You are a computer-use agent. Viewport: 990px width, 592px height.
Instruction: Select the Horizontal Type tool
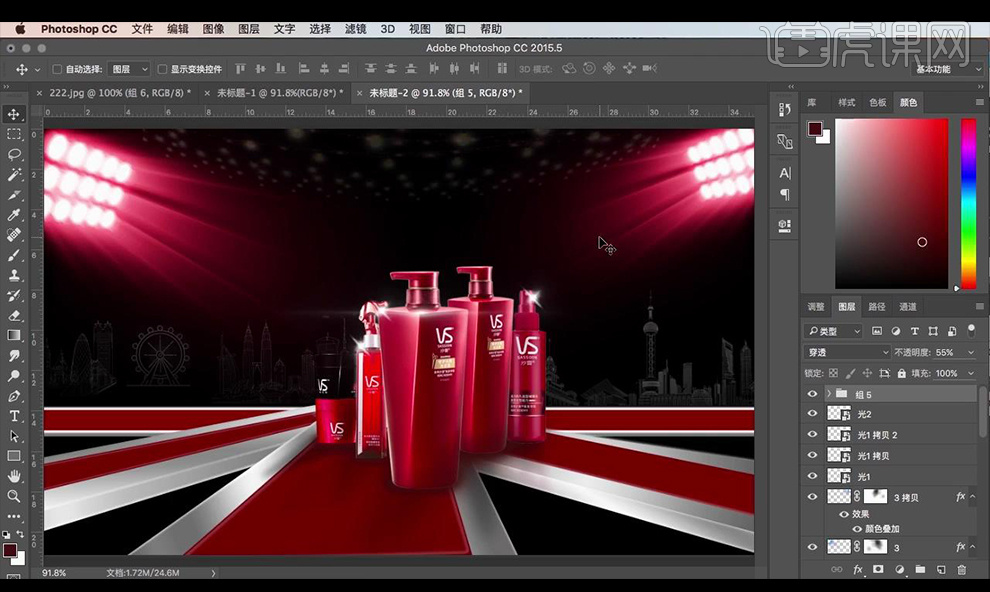click(14, 416)
